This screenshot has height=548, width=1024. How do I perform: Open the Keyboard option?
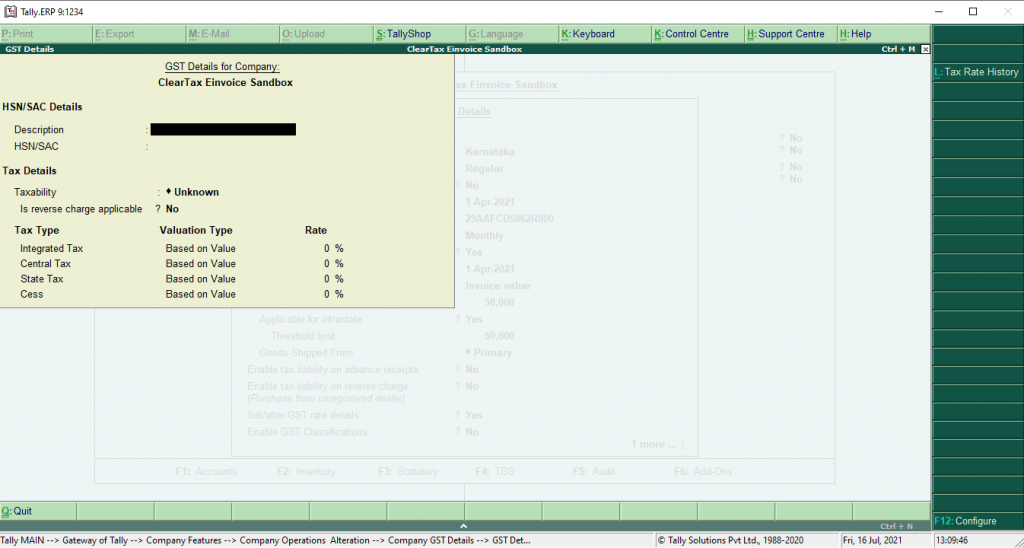[x=605, y=34]
